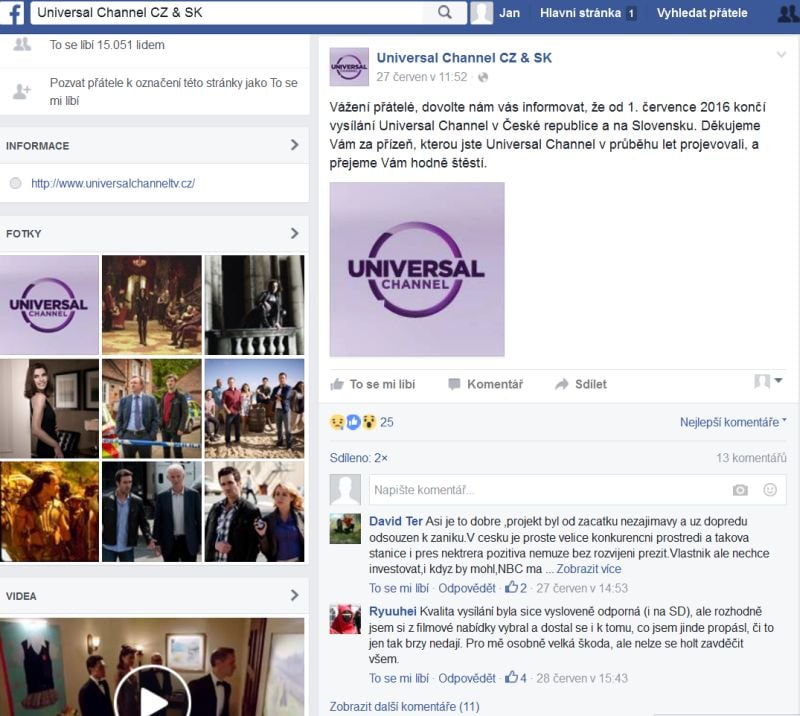Click the camera icon in comment box
800x716 pixels.
[740, 490]
